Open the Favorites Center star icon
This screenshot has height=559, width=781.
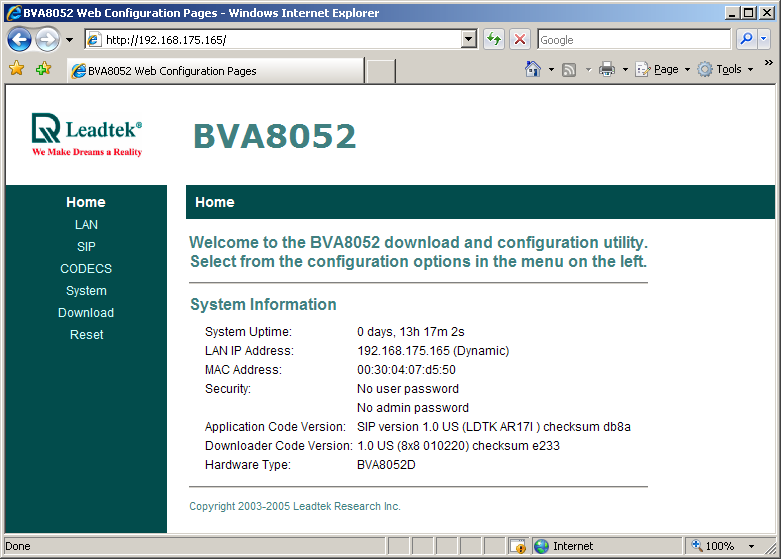(16, 68)
